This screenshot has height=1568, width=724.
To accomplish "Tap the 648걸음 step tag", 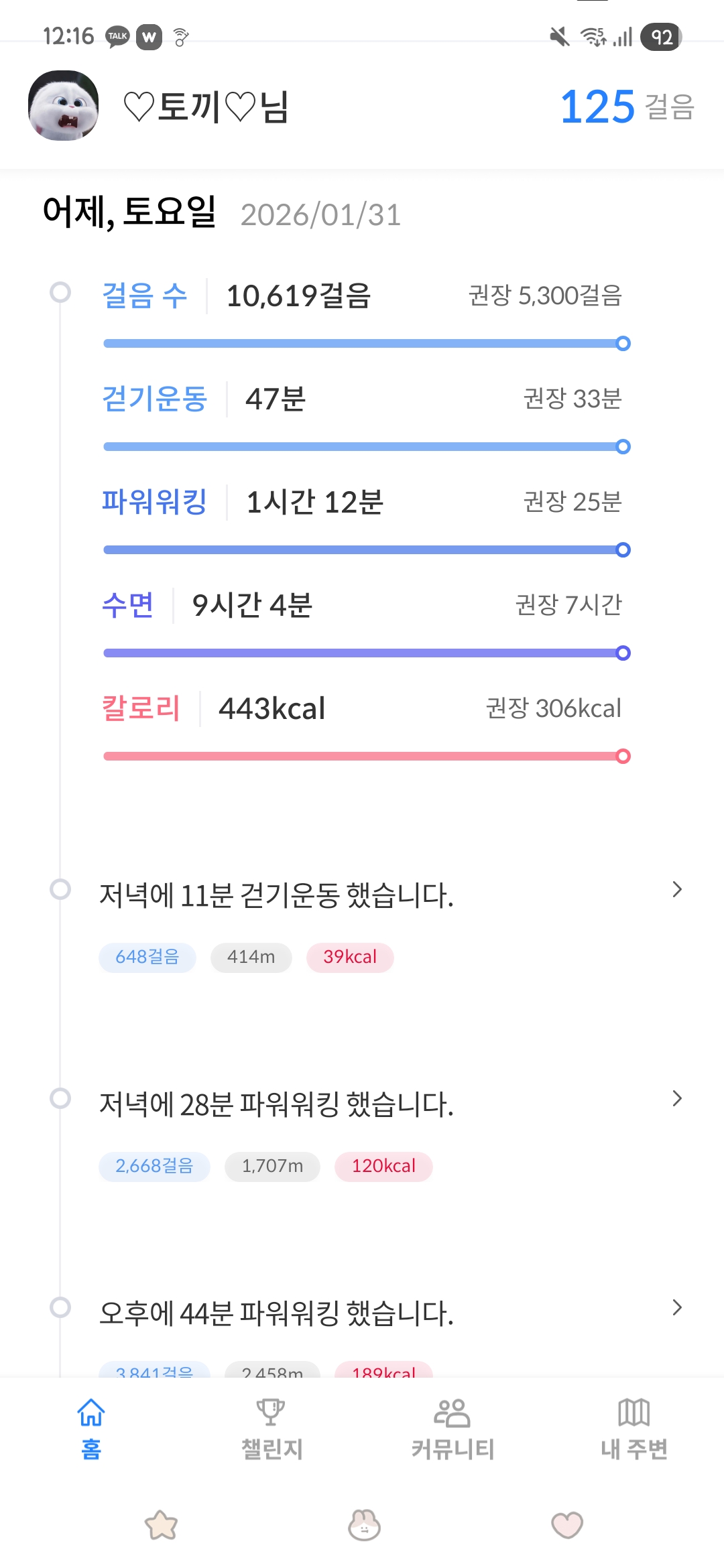I will (147, 957).
